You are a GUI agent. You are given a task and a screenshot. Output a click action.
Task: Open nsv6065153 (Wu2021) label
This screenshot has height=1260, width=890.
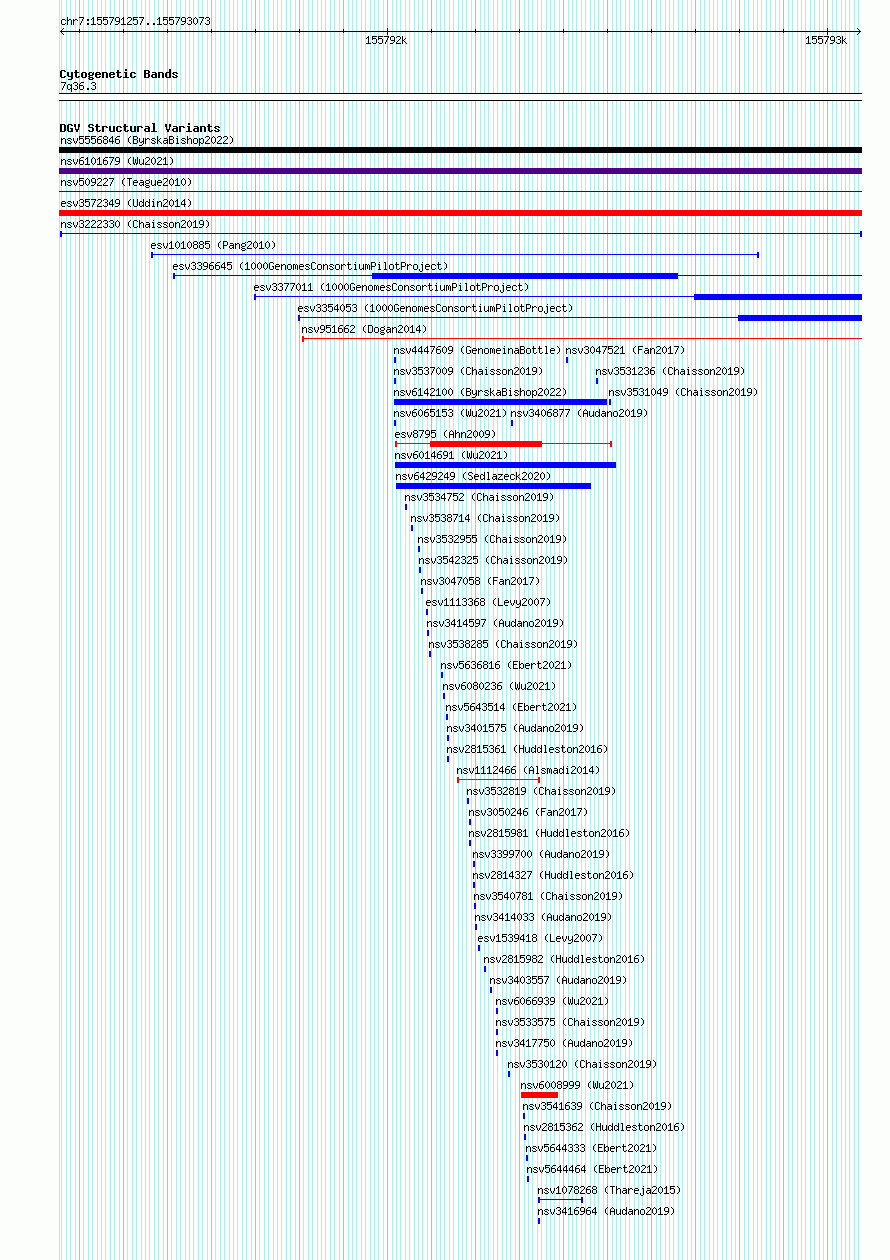(x=451, y=414)
